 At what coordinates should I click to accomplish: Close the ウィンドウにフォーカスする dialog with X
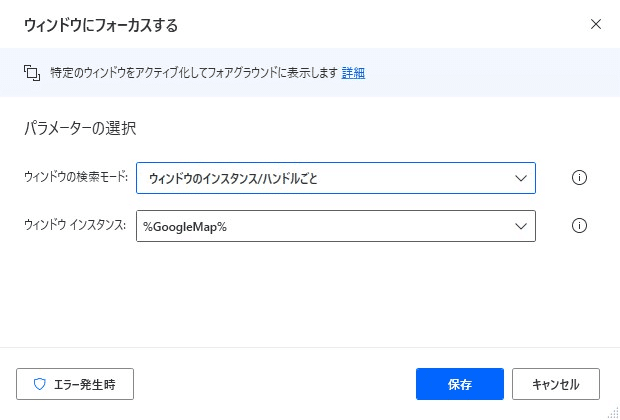(595, 25)
